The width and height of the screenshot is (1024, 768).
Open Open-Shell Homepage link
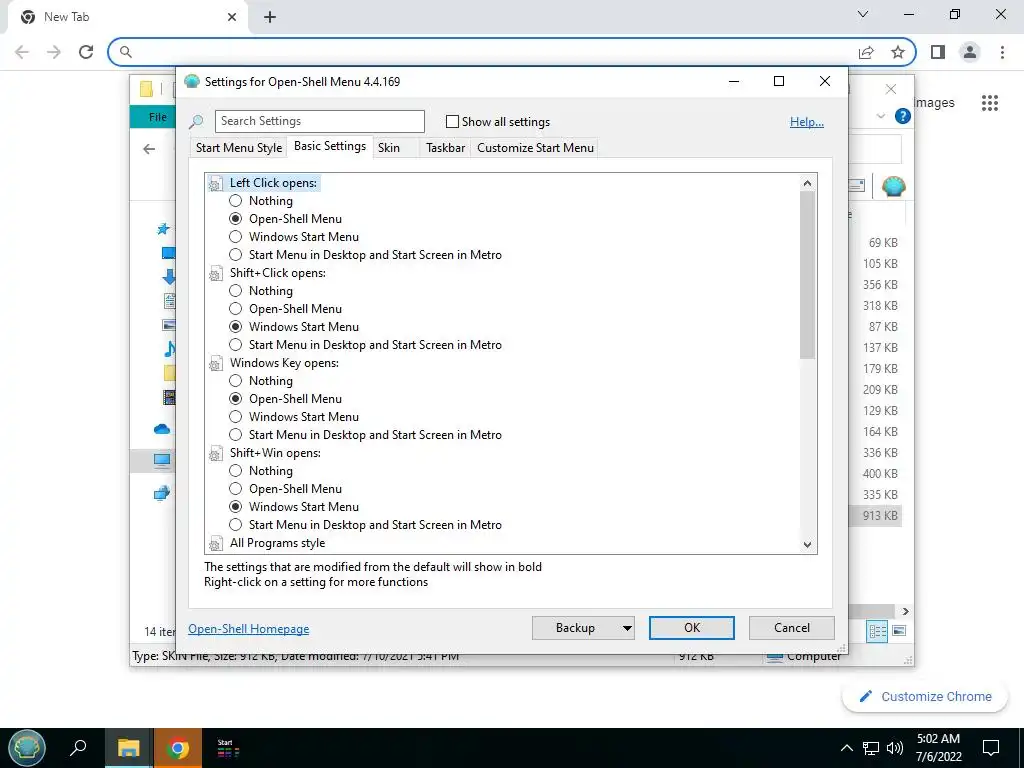249,628
